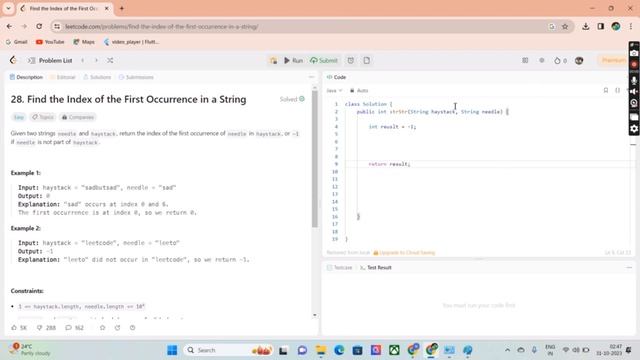Toggle the Auto setting in editor

pos(359,91)
